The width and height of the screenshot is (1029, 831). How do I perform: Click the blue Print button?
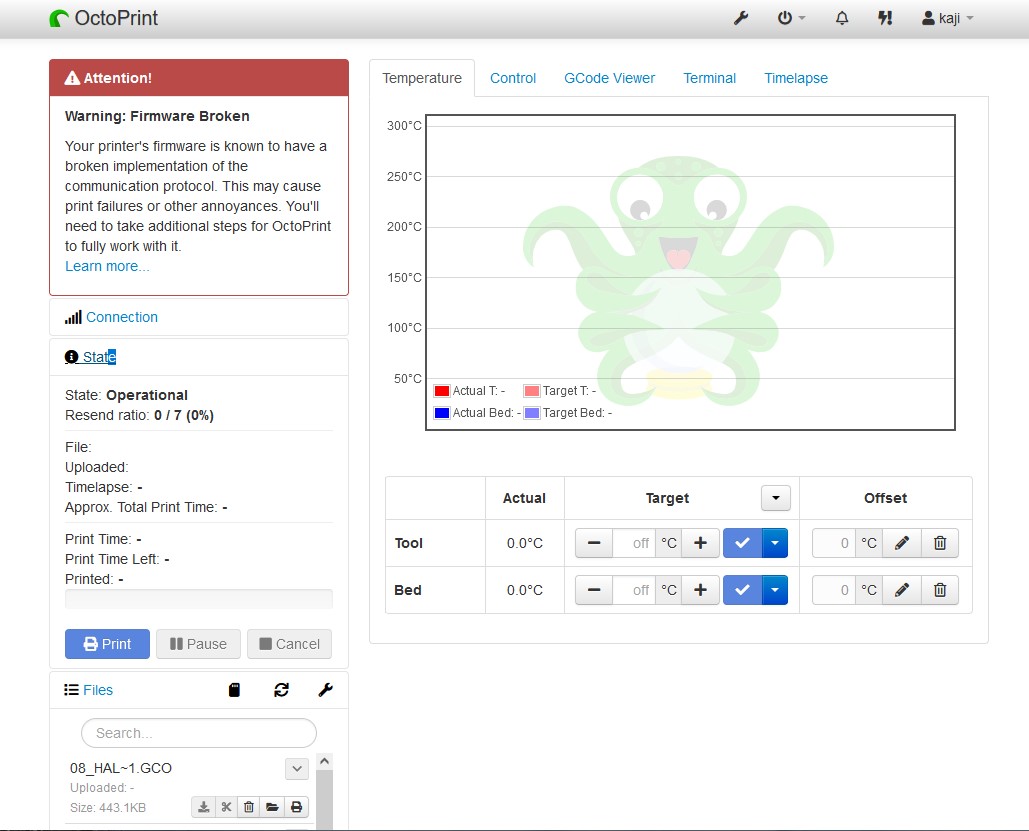coord(107,644)
